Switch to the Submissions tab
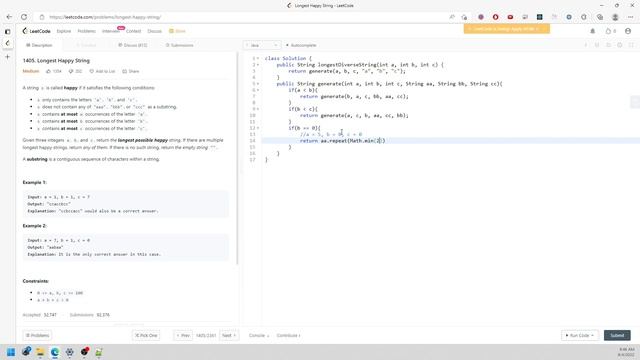This screenshot has height=360, width=640. point(180,45)
